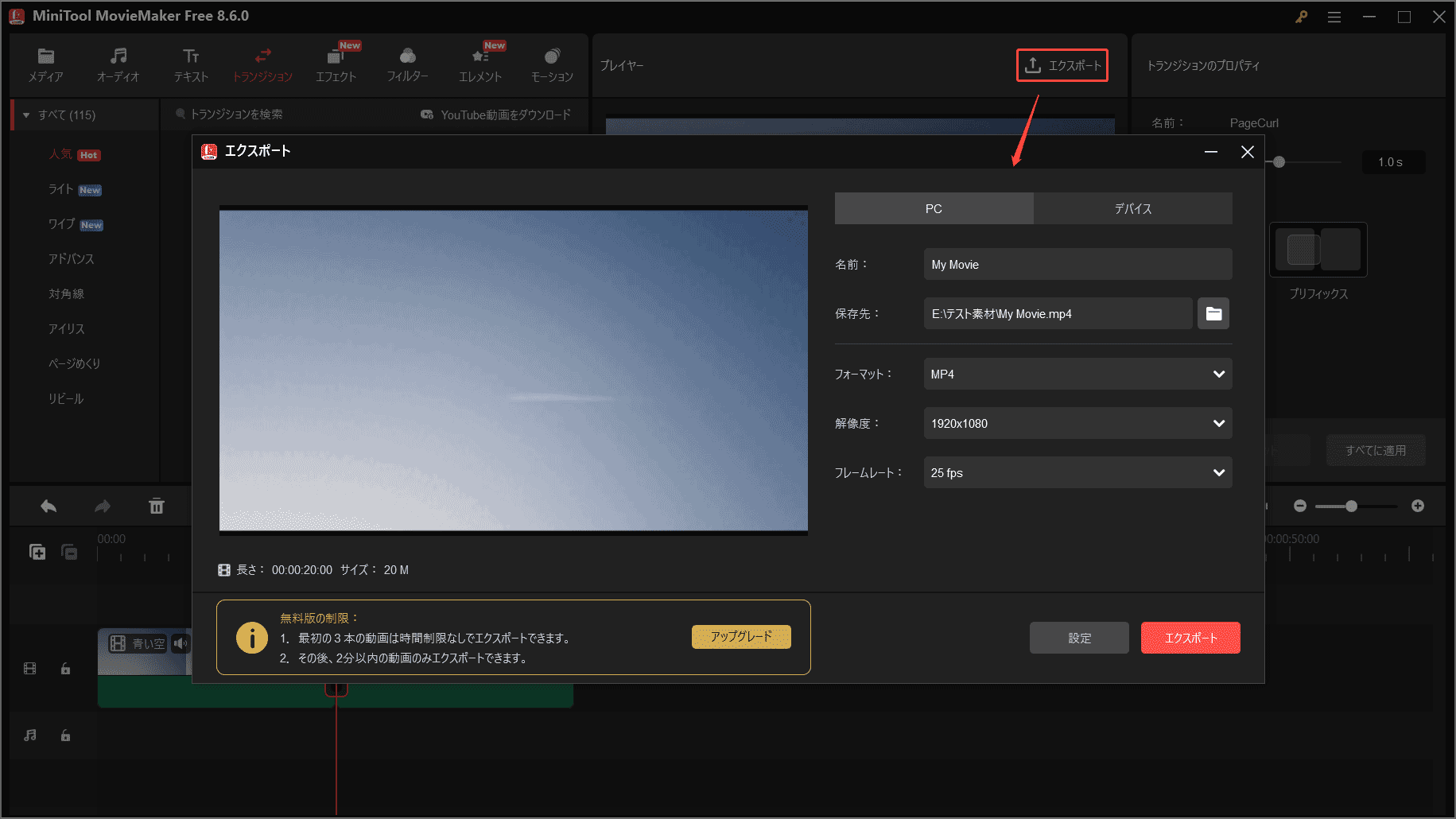This screenshot has width=1456, height=819.
Task: Click the undo arrow icon
Action: tap(48, 506)
